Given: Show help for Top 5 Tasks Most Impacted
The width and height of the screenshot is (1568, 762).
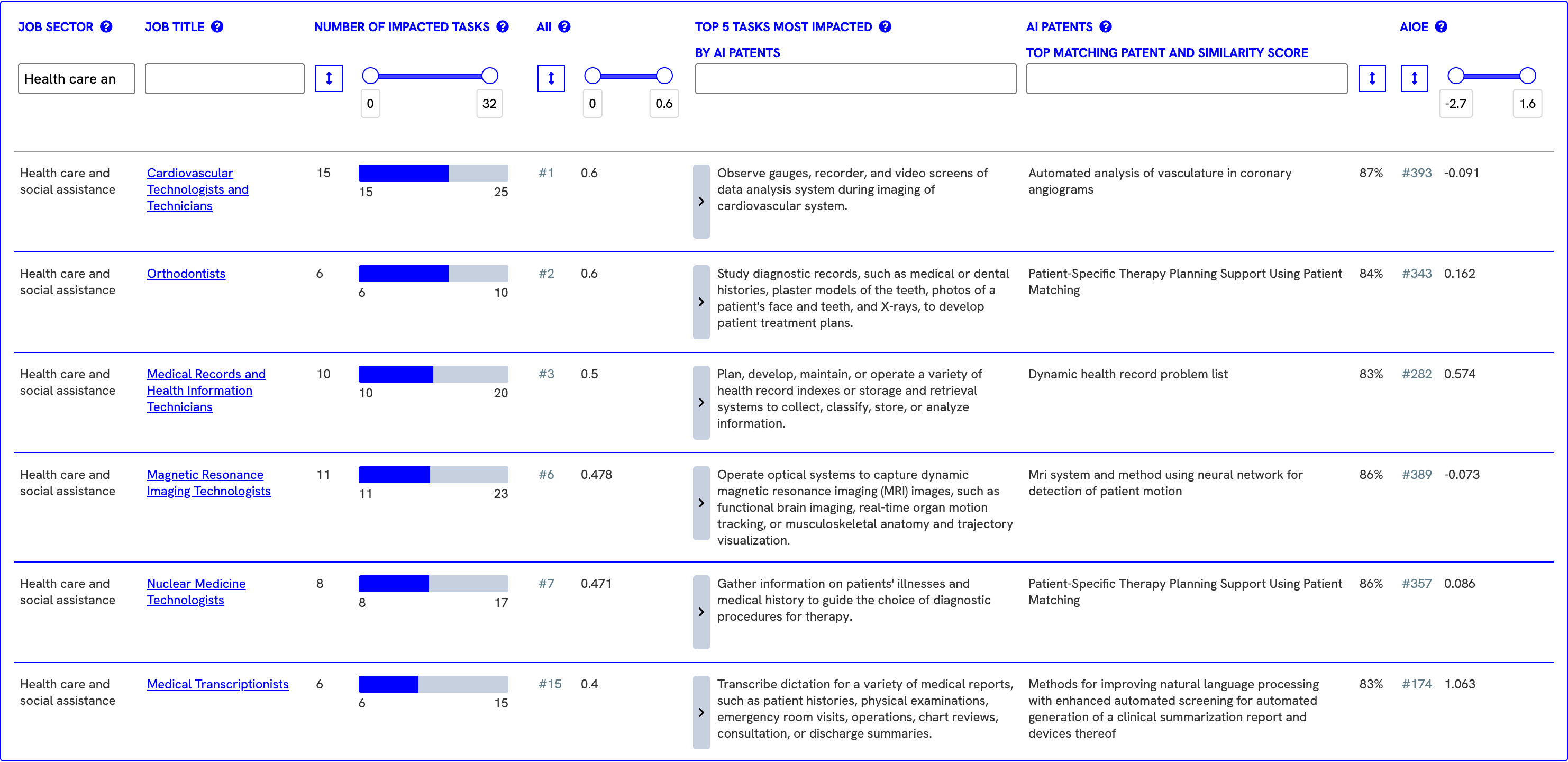Looking at the screenshot, I should pos(885,27).
